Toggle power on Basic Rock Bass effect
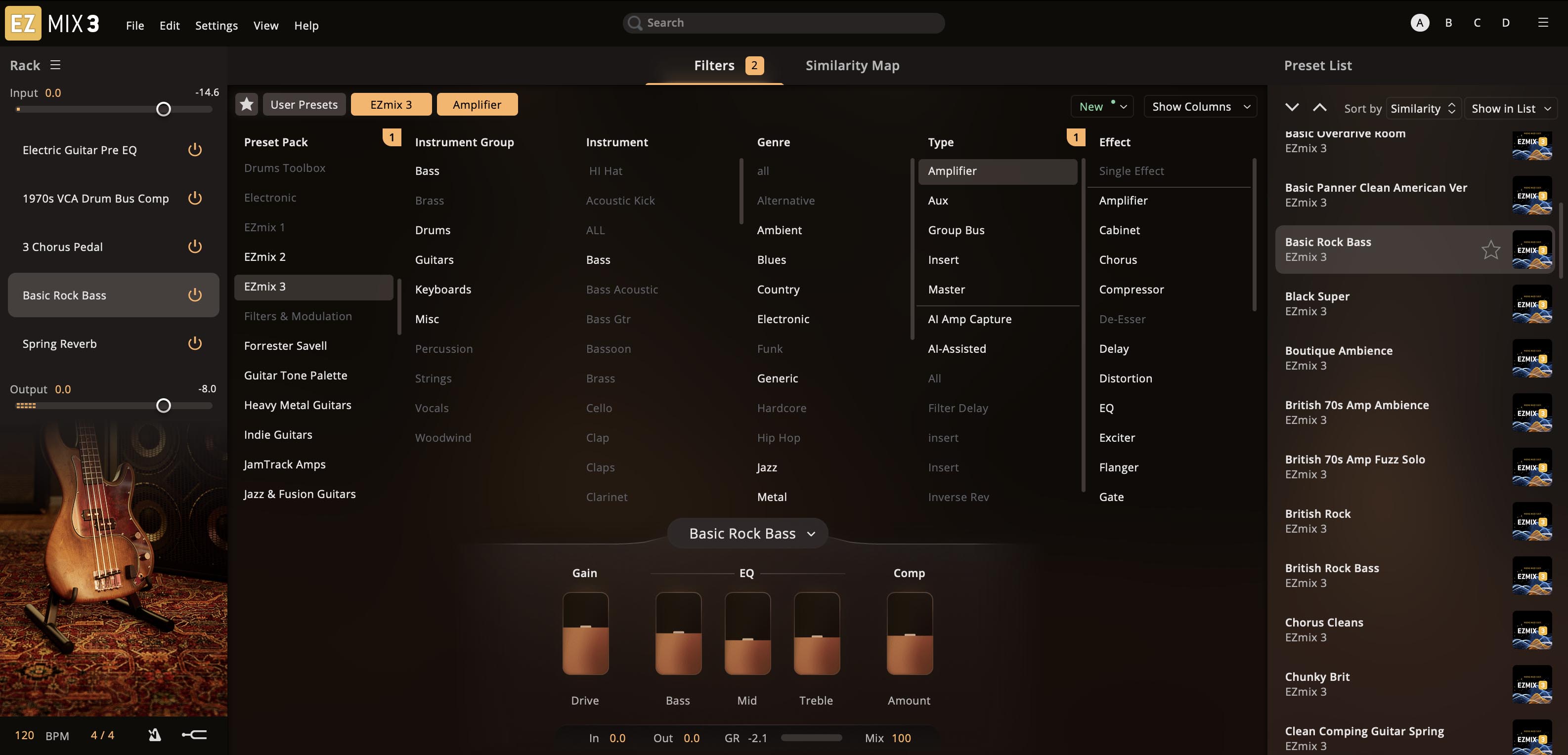This screenshot has height=755, width=1568. pyautogui.click(x=195, y=295)
